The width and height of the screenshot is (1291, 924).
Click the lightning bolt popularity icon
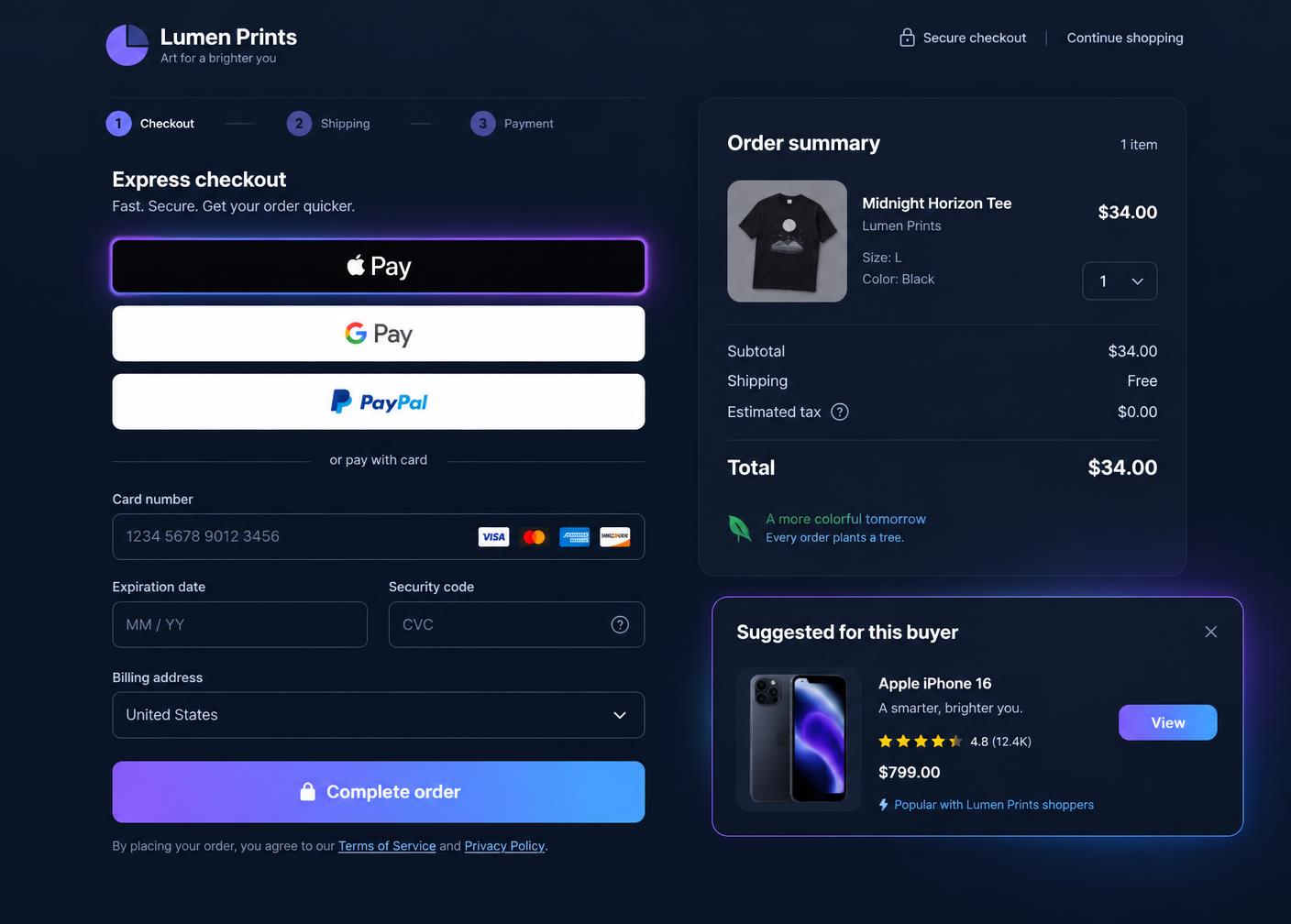coord(884,805)
